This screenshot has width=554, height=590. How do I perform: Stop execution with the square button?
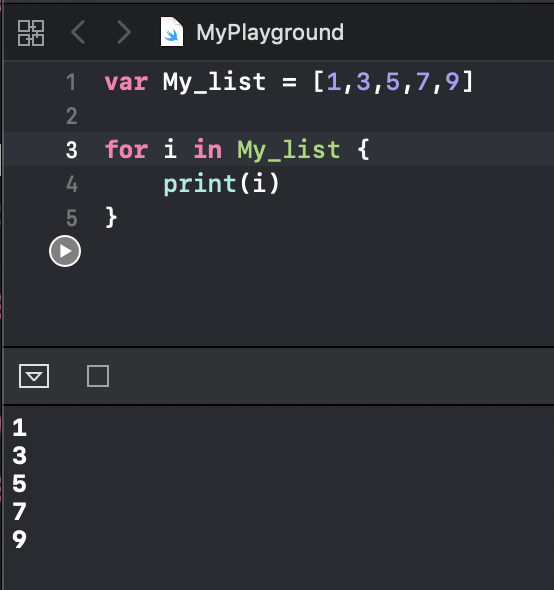tap(98, 376)
